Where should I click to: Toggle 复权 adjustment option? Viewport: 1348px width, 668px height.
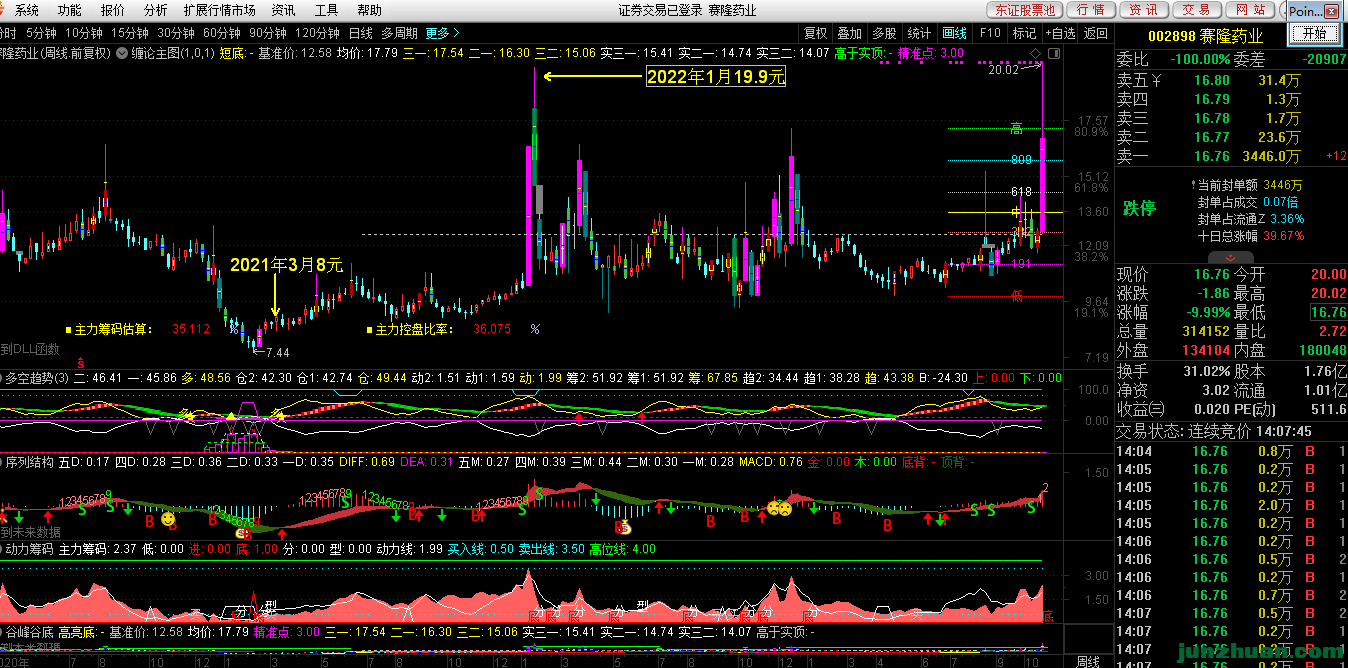point(816,32)
